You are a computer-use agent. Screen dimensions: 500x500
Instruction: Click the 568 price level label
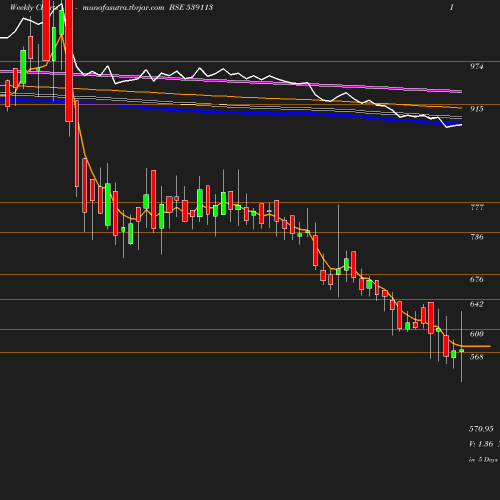(476, 357)
